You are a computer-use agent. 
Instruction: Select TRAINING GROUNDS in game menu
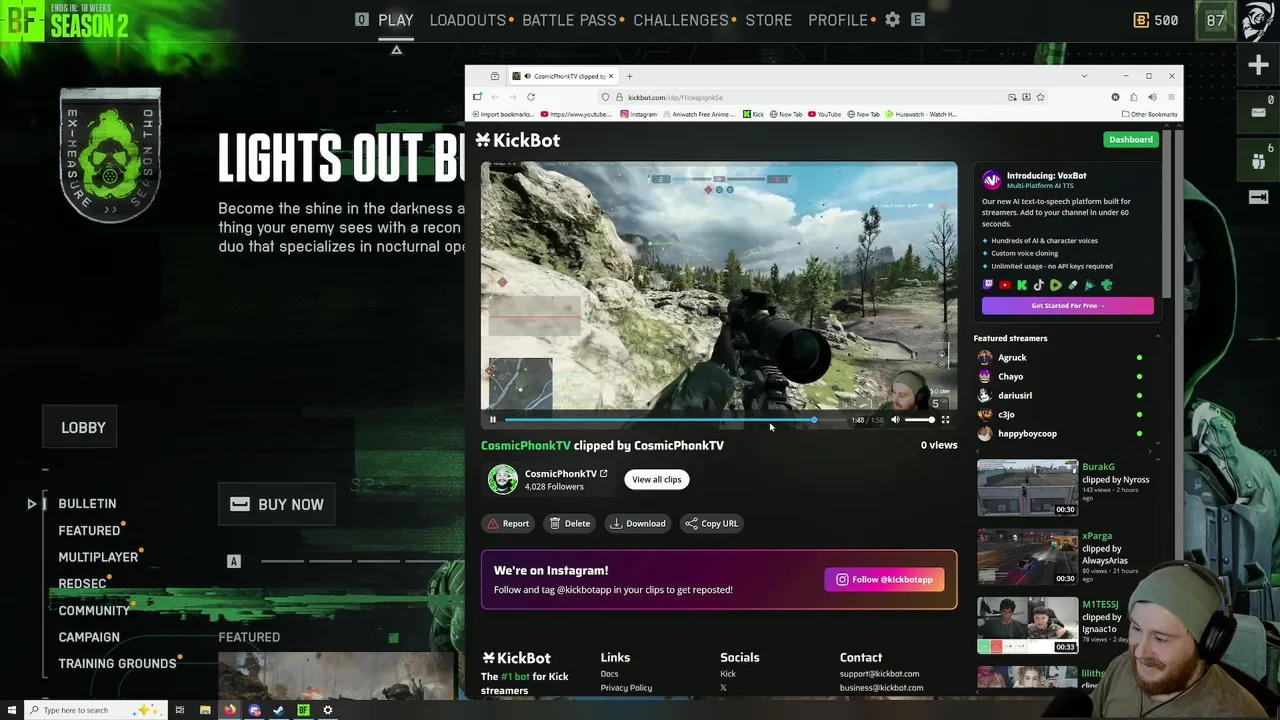click(x=117, y=664)
